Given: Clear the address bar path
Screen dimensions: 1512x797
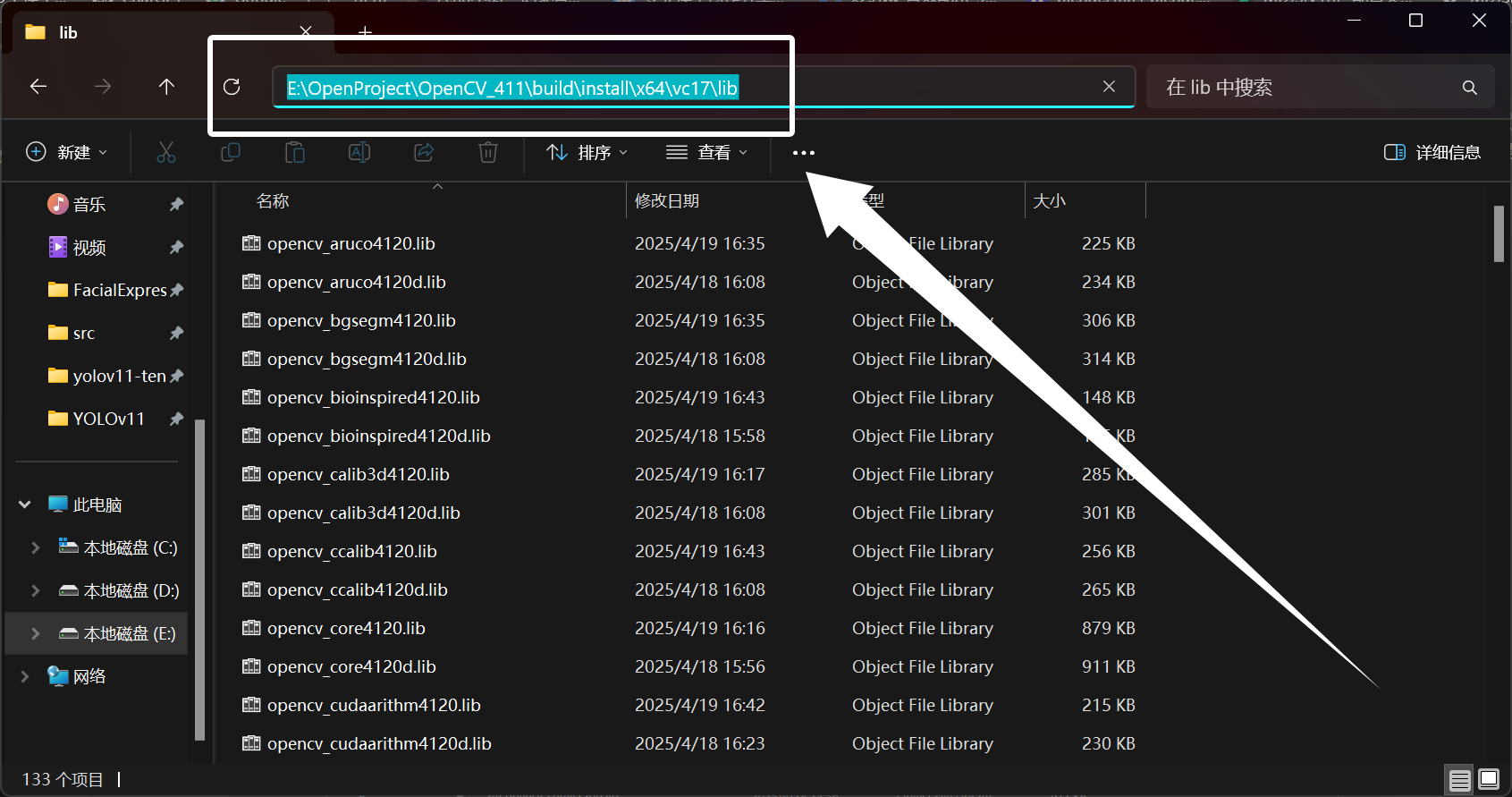Looking at the screenshot, I should [1109, 87].
